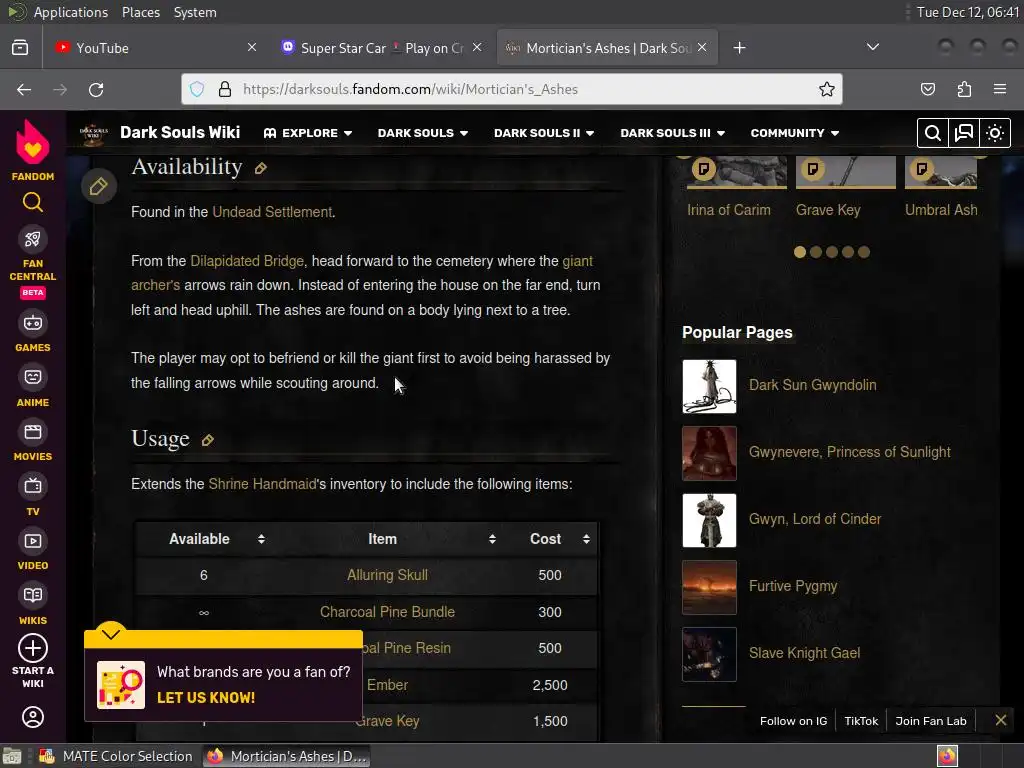1024x768 pixels.
Task: Open the list all tabs chevron
Action: pos(872,47)
